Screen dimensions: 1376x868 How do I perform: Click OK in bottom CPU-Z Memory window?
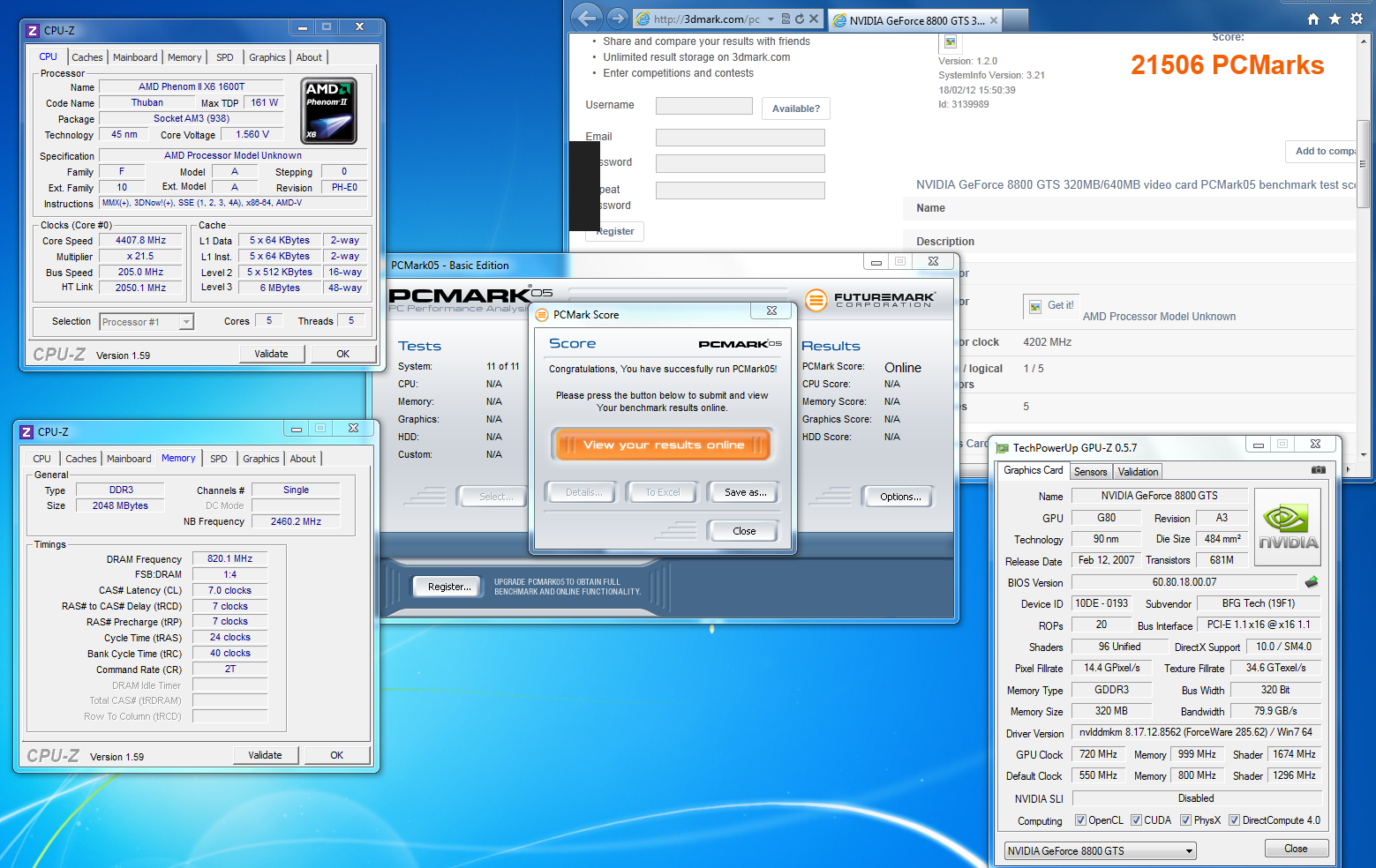coord(336,755)
